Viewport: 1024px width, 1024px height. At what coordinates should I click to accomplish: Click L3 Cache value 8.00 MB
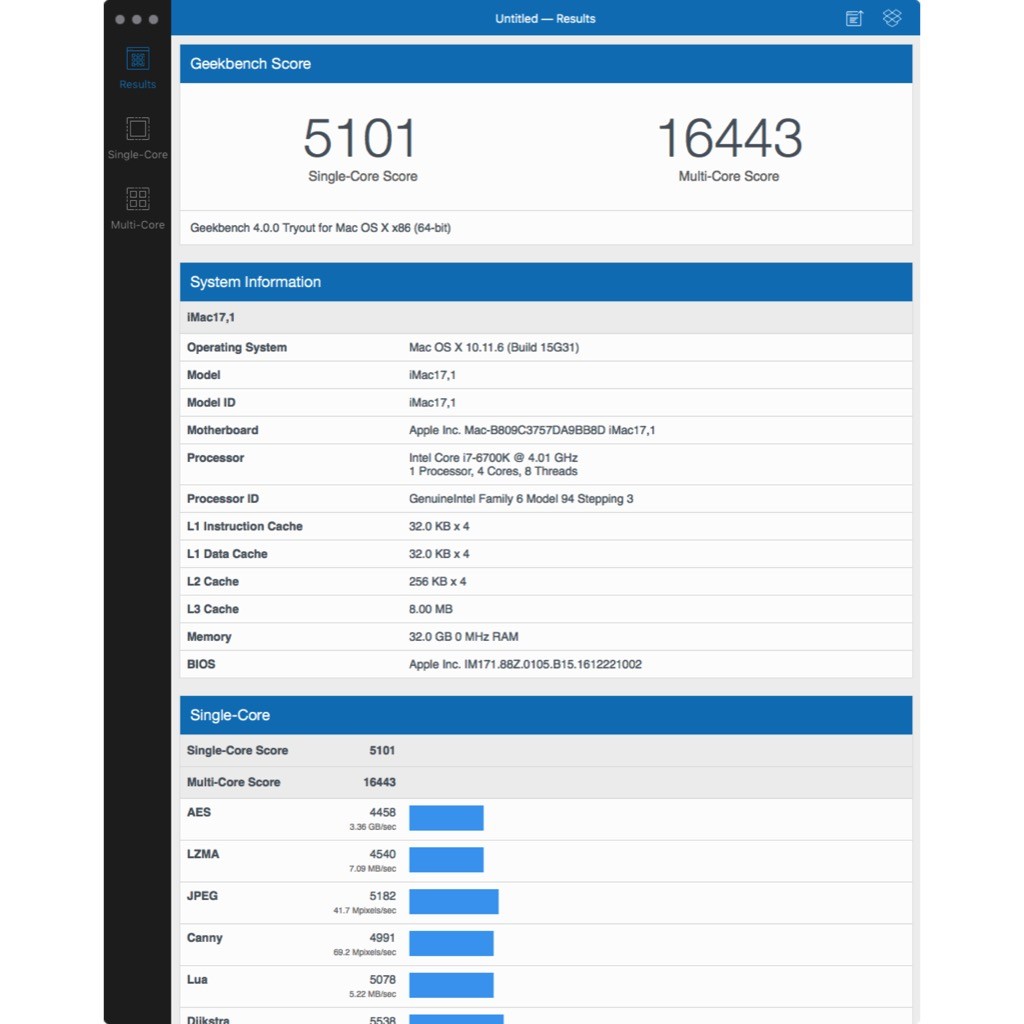(430, 609)
